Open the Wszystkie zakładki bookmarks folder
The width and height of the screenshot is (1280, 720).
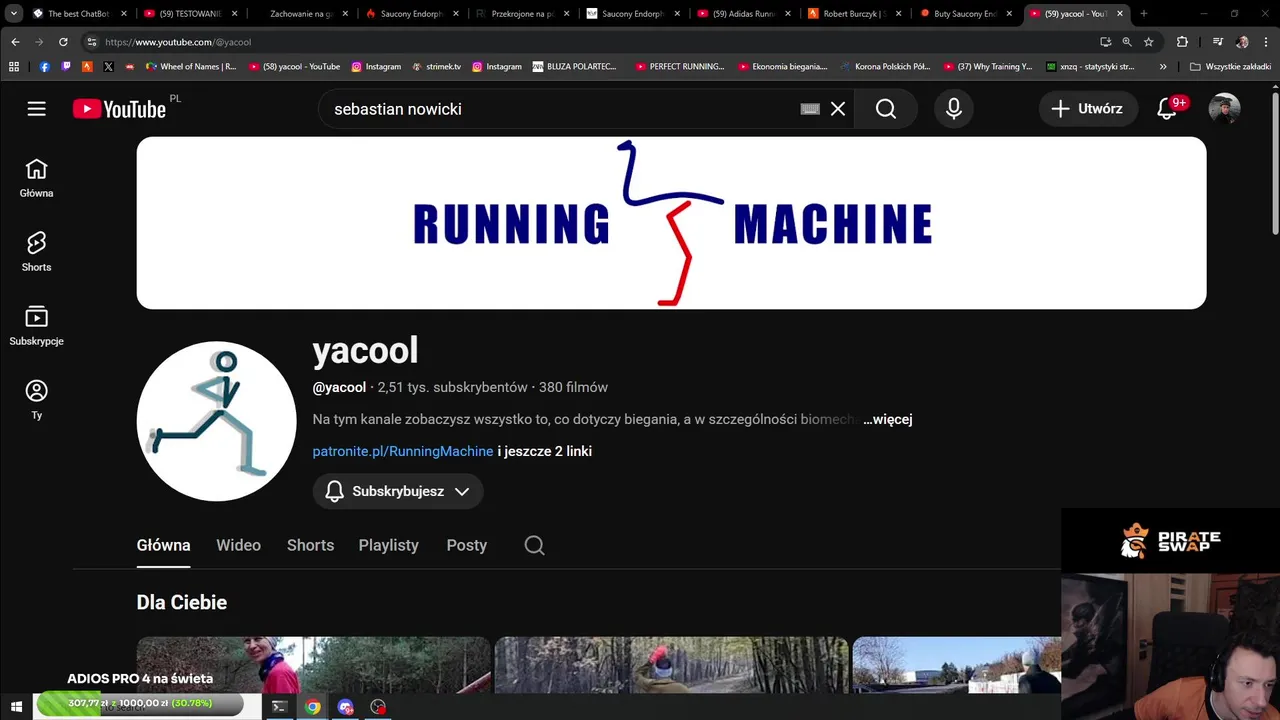tap(1231, 67)
